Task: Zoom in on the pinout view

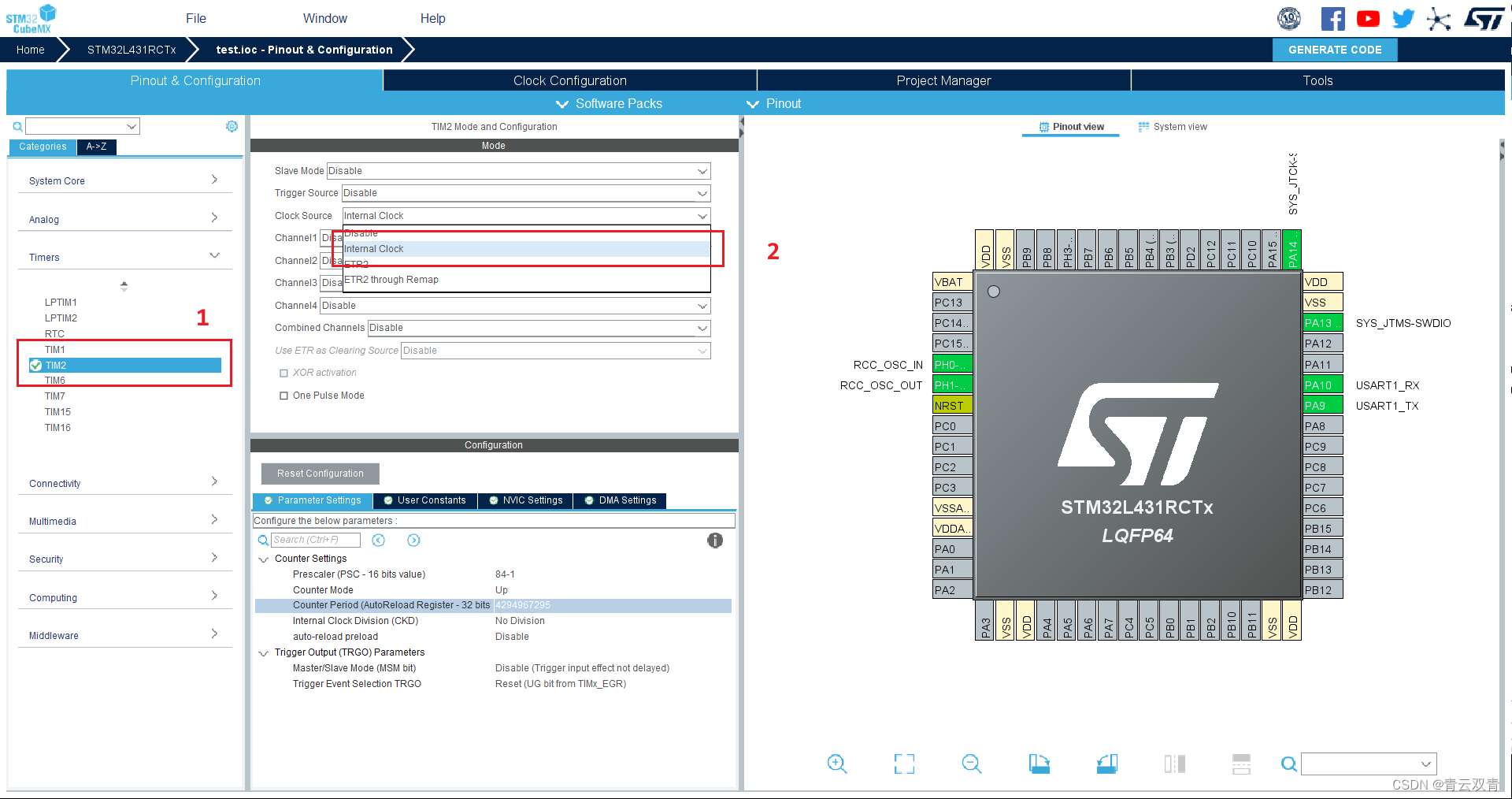Action: [836, 764]
